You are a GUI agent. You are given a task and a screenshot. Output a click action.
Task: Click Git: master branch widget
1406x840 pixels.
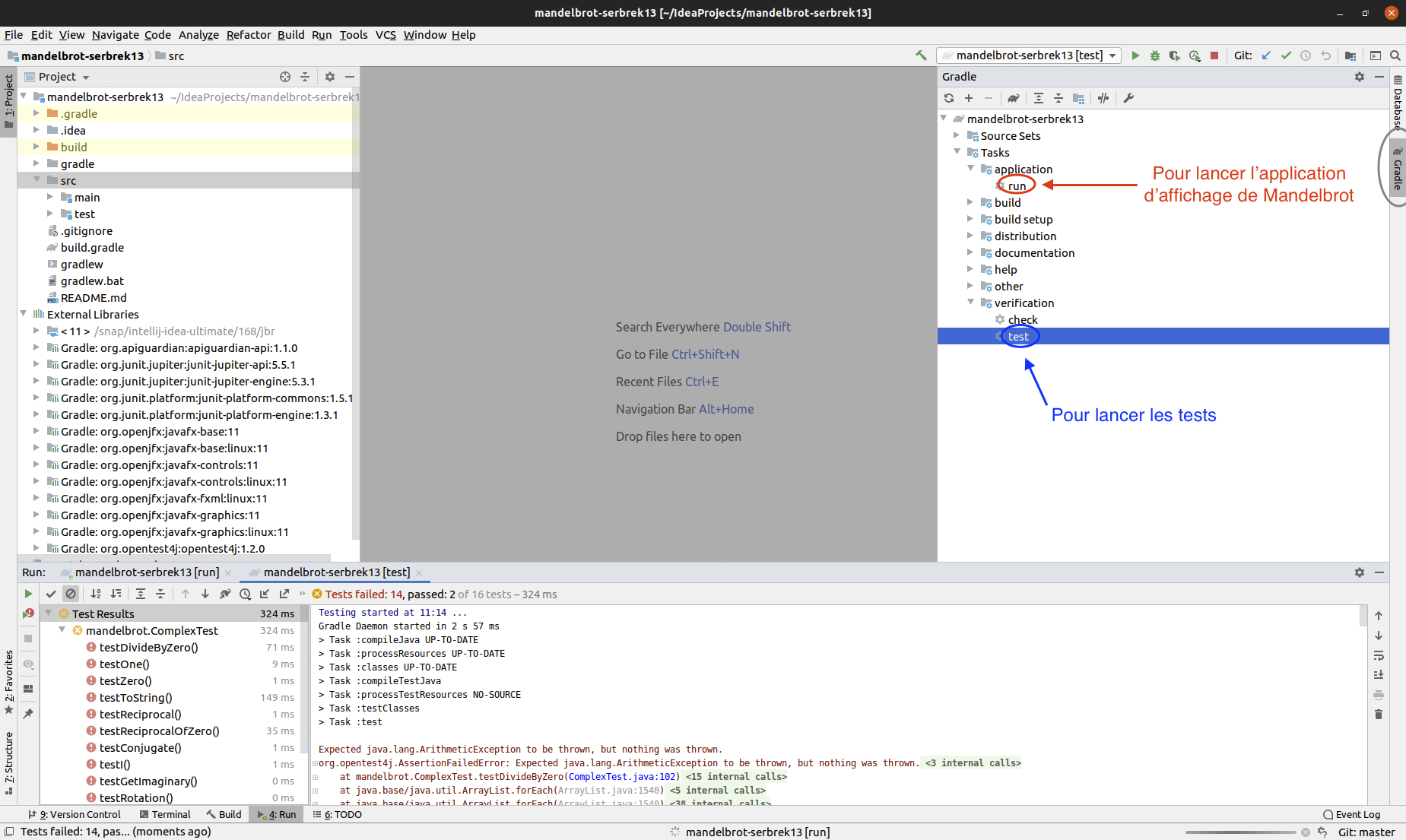[1366, 832]
